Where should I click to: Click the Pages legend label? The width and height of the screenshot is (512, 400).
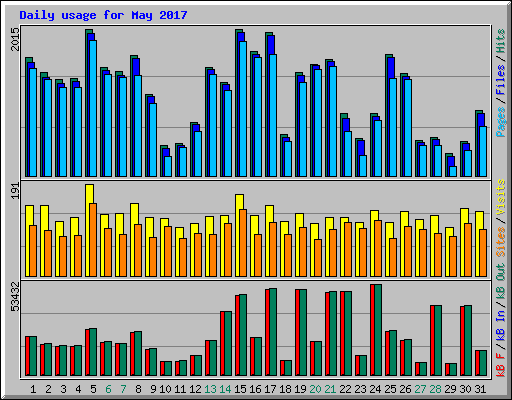tap(500, 122)
